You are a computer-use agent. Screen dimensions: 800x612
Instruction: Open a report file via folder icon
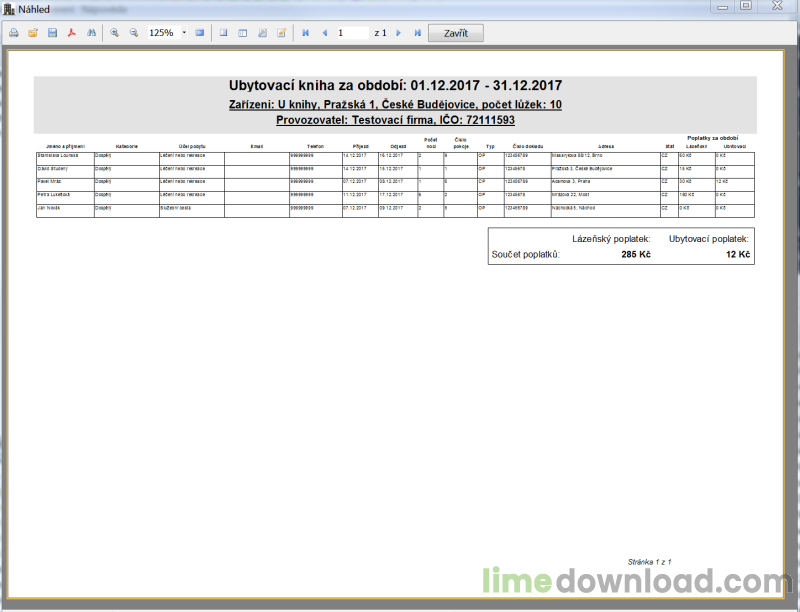(x=33, y=33)
